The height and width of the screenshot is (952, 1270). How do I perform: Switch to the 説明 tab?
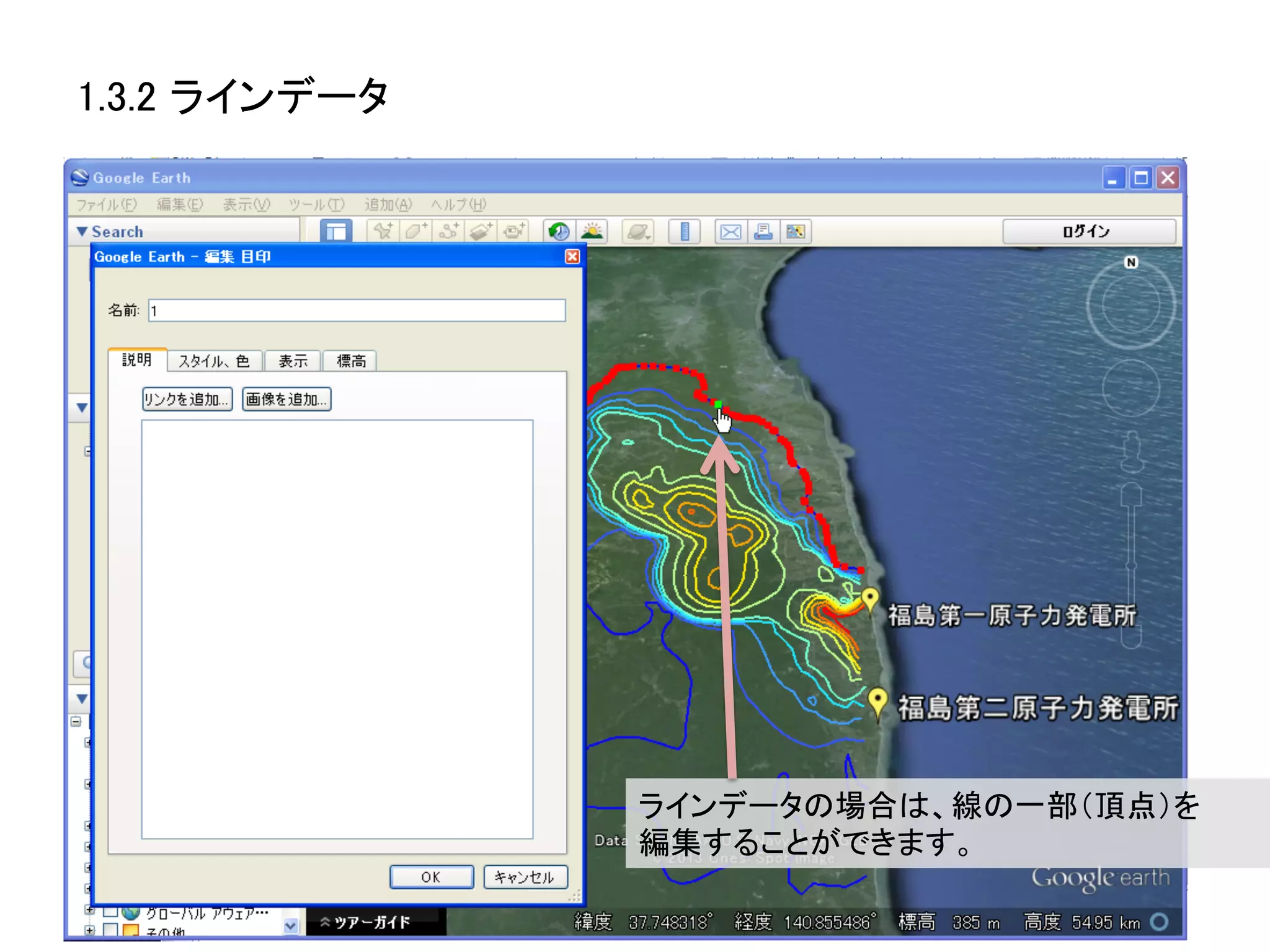137,360
